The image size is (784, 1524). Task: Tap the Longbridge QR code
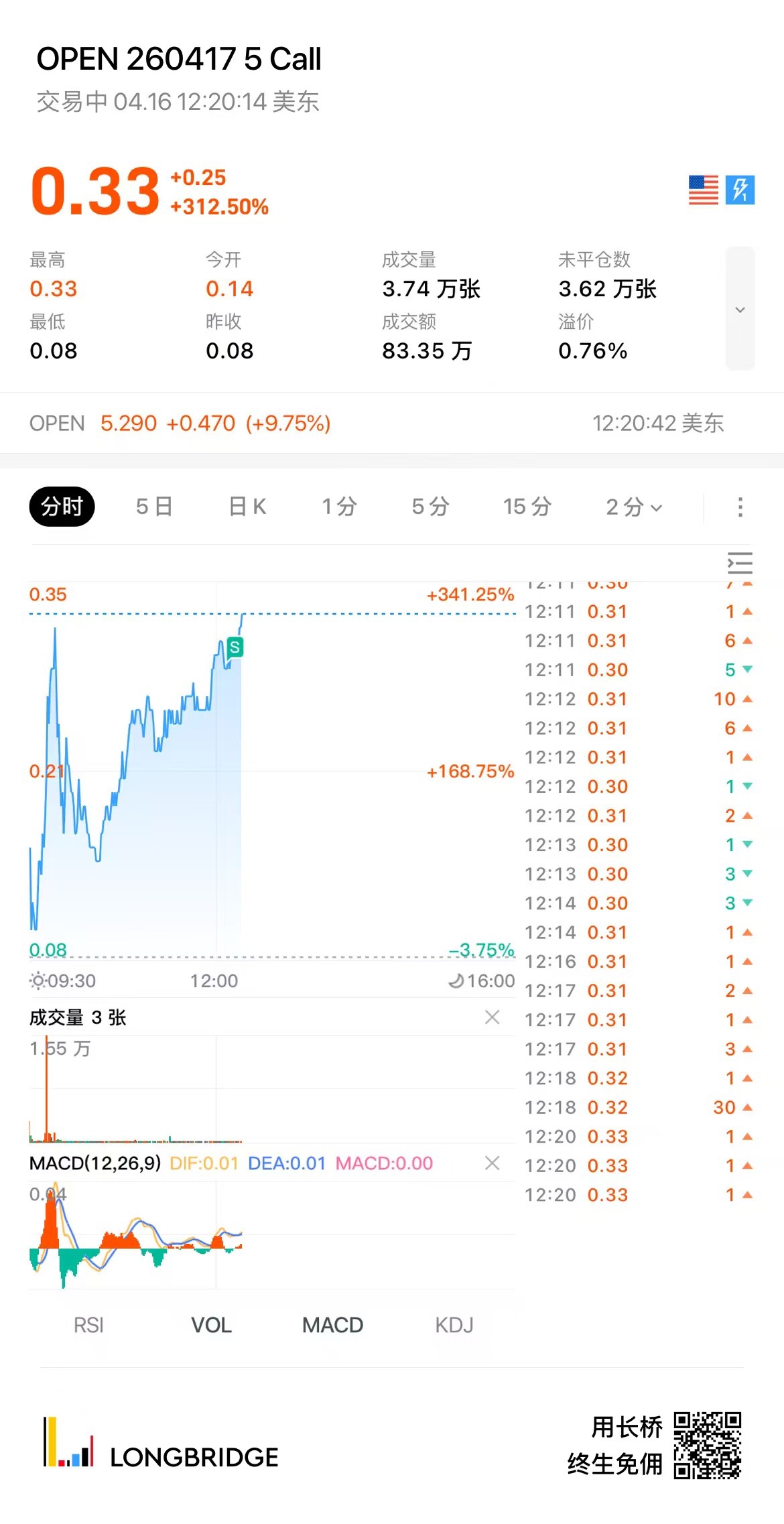(707, 1445)
